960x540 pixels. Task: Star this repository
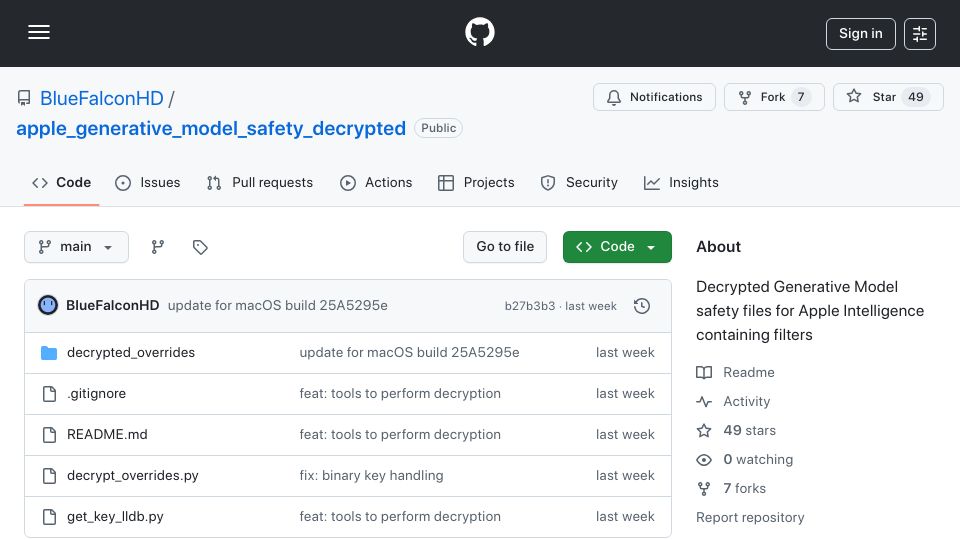(888, 97)
